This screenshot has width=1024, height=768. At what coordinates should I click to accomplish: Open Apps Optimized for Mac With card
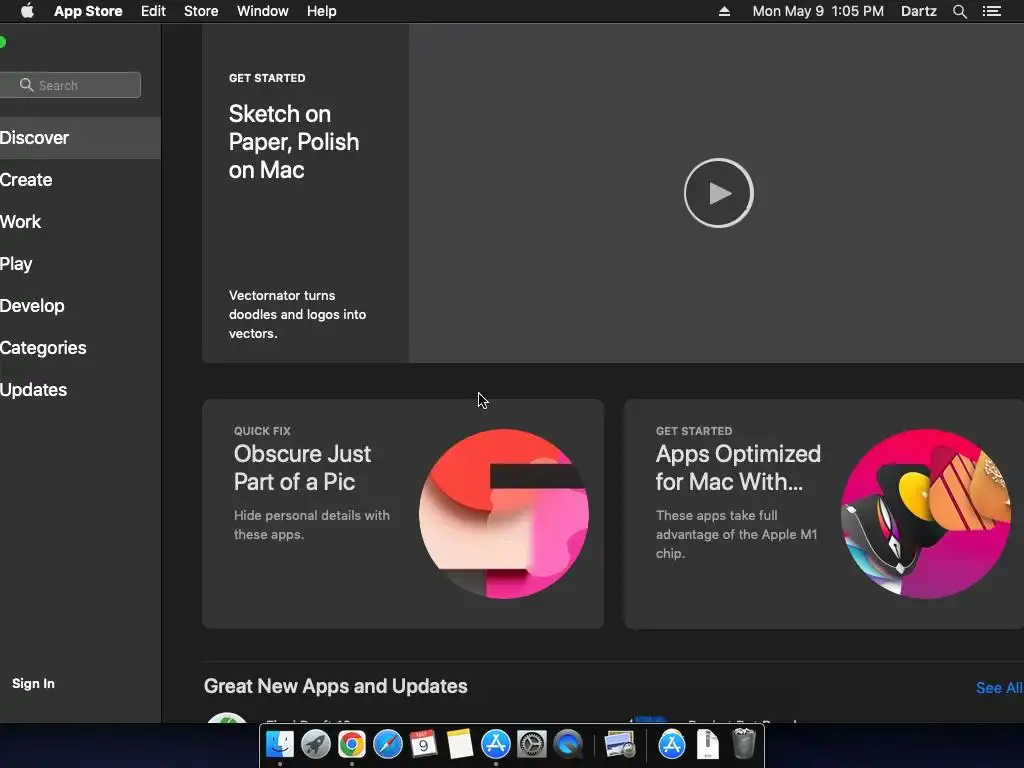[824, 514]
